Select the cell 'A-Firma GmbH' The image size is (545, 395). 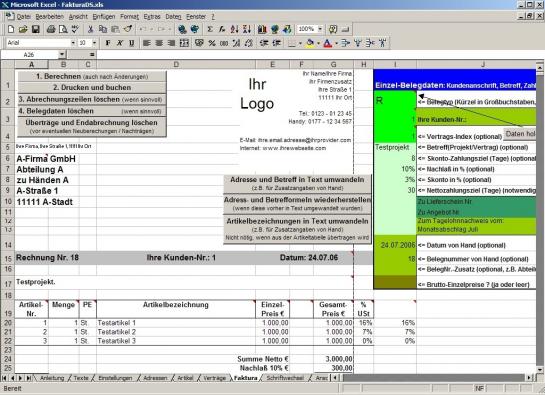coord(46,159)
